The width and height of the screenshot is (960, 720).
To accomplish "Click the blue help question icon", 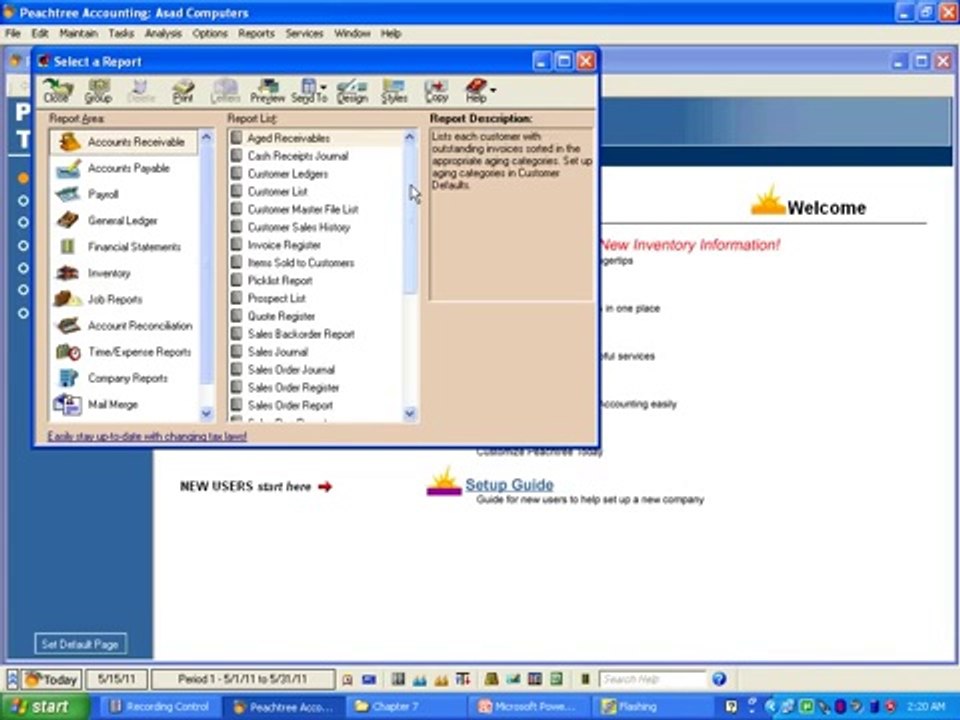I will [719, 679].
